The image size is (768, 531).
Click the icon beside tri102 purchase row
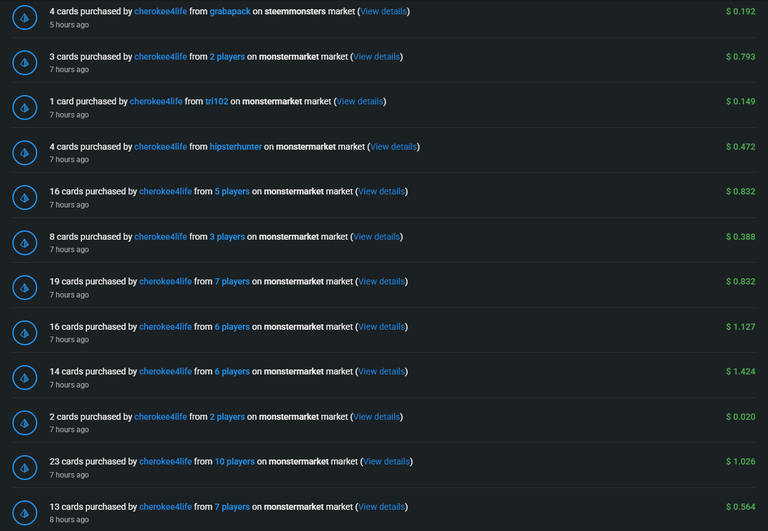[x=24, y=108]
